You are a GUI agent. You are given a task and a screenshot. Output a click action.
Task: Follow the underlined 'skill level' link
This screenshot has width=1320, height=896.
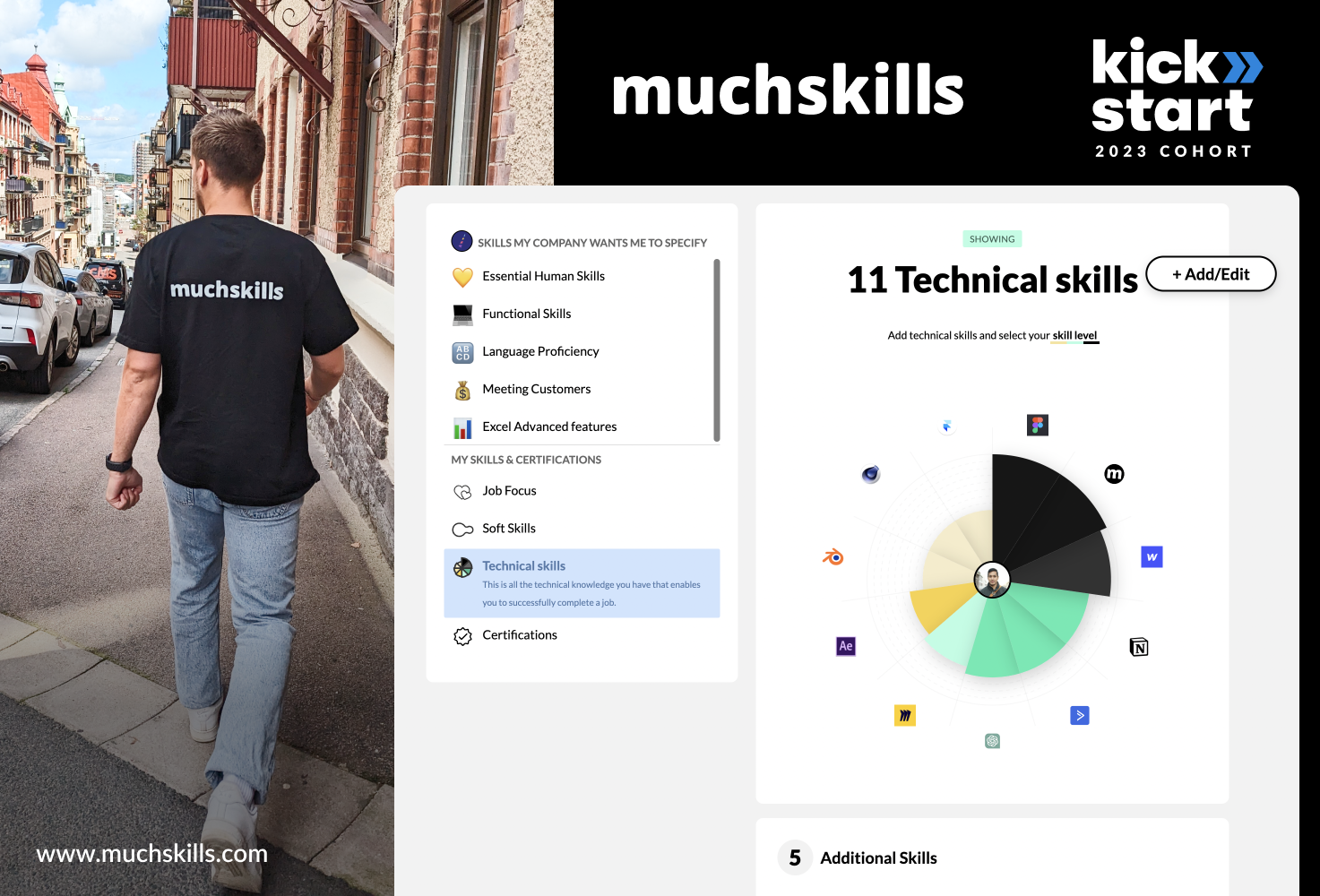click(x=1074, y=335)
